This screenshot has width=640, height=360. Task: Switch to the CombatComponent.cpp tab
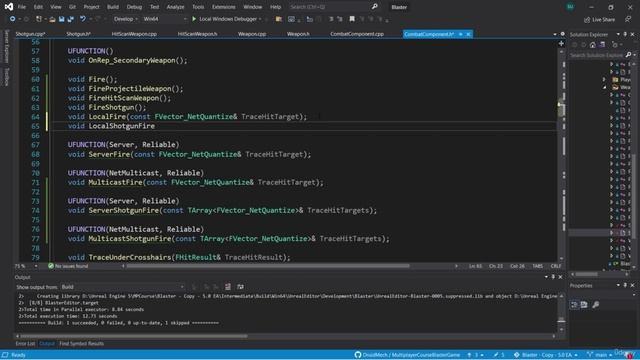[357, 34]
